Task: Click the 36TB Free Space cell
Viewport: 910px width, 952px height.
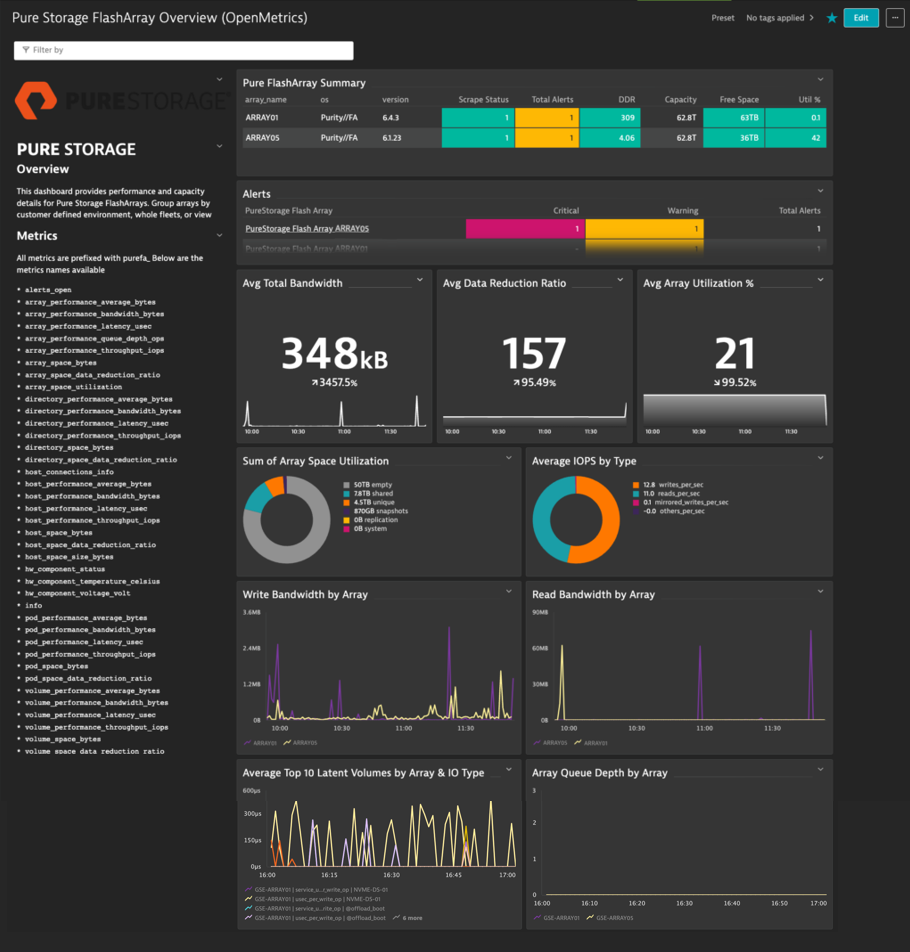Action: [x=733, y=138]
